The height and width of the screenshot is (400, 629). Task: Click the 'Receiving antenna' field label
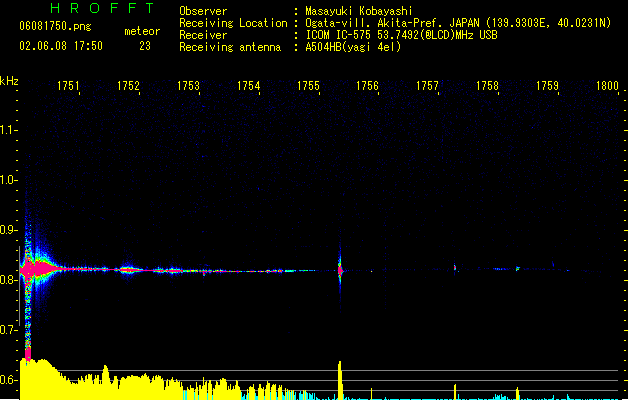point(230,47)
